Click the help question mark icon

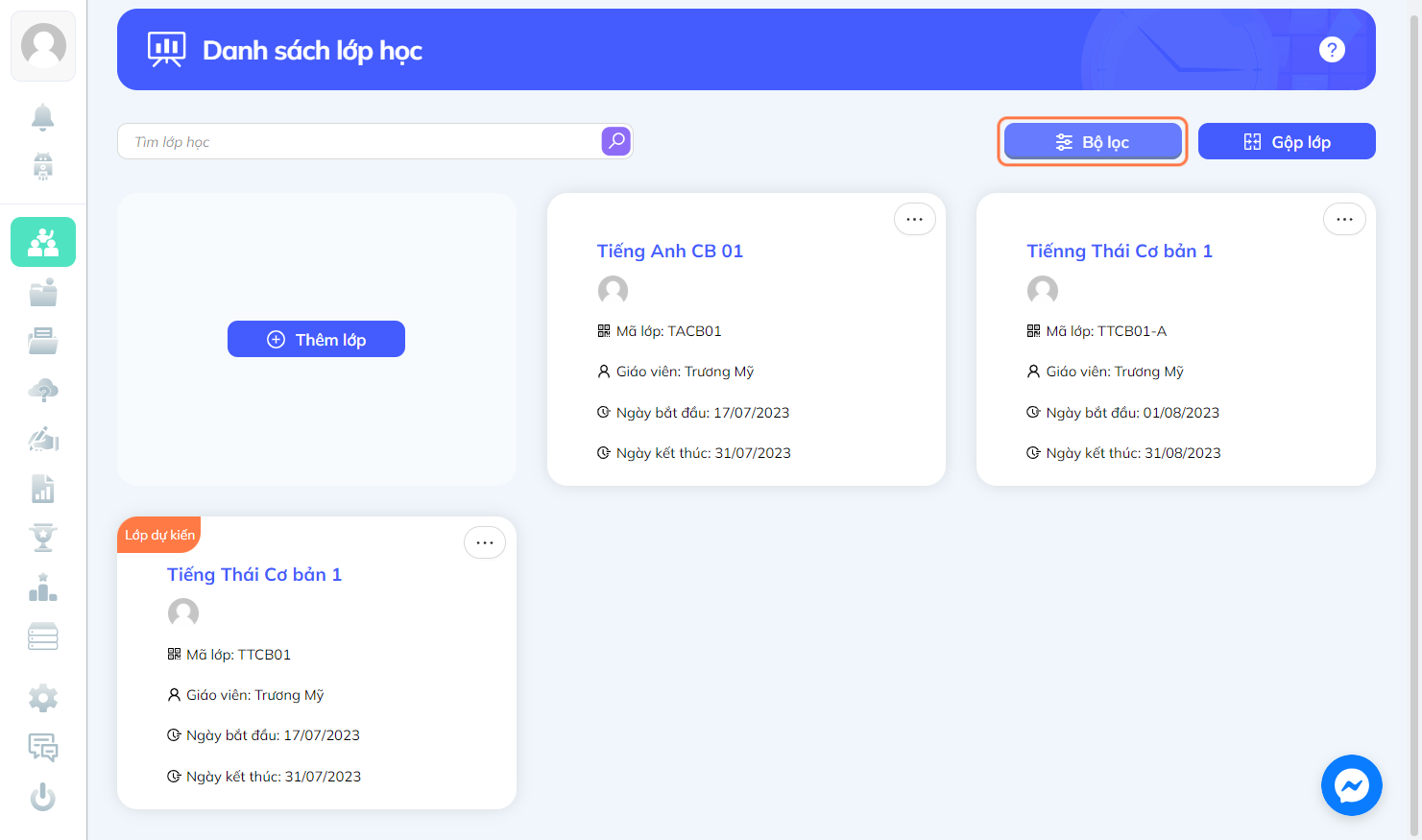[x=1332, y=50]
